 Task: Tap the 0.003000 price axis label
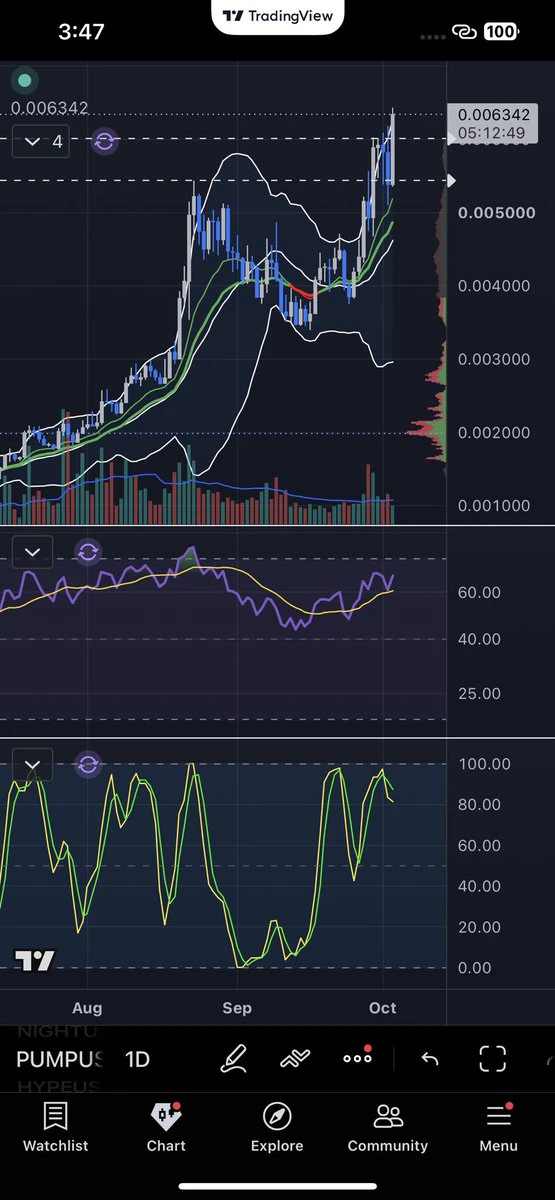pos(496,359)
